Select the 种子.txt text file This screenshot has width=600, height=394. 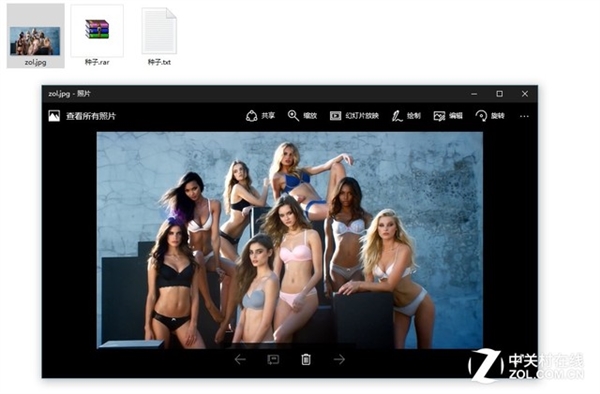pyautogui.click(x=159, y=36)
